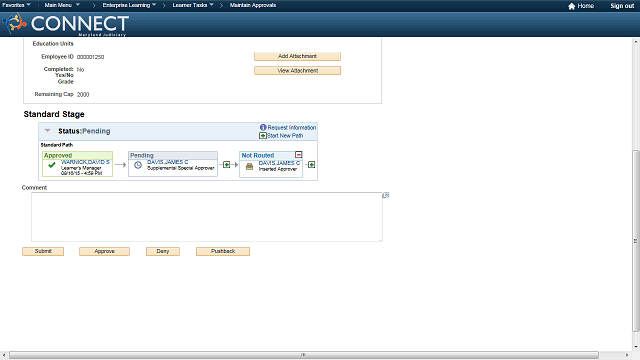Remove the inserted approver with red minus icon
This screenshot has width=640, height=360.
point(298,155)
